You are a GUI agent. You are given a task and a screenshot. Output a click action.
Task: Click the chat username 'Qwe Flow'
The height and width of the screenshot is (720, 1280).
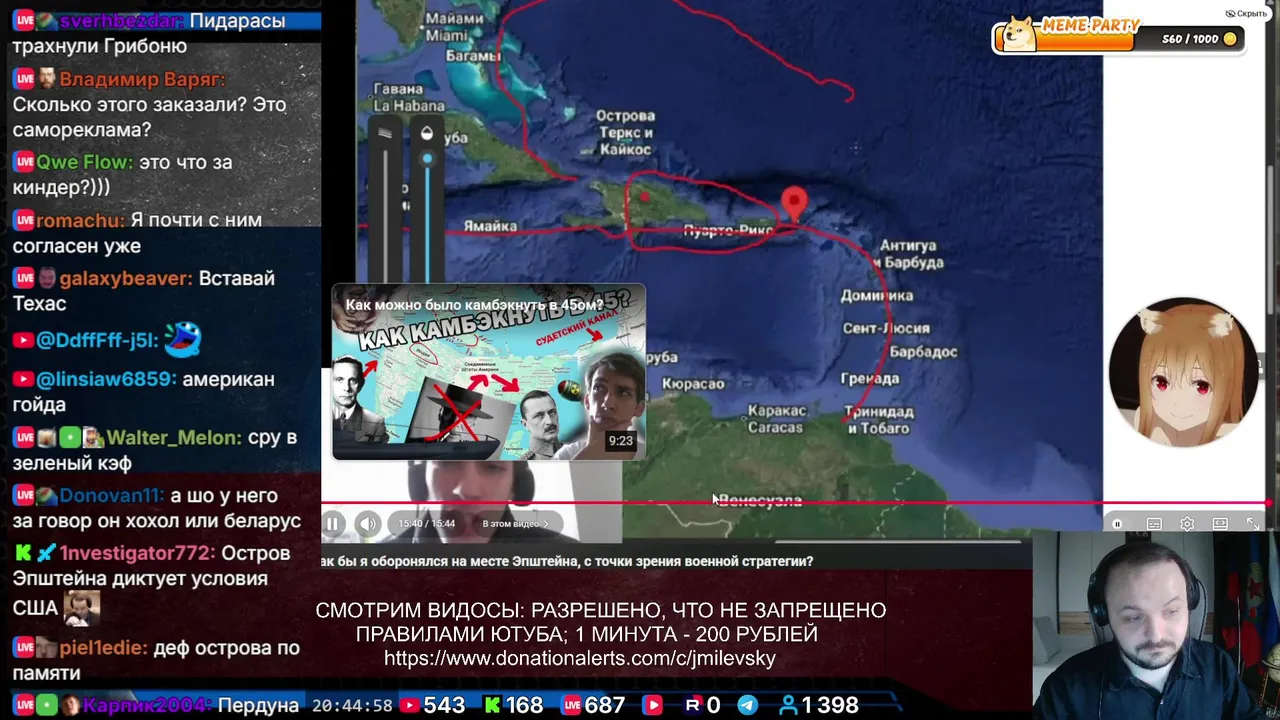[84, 162]
